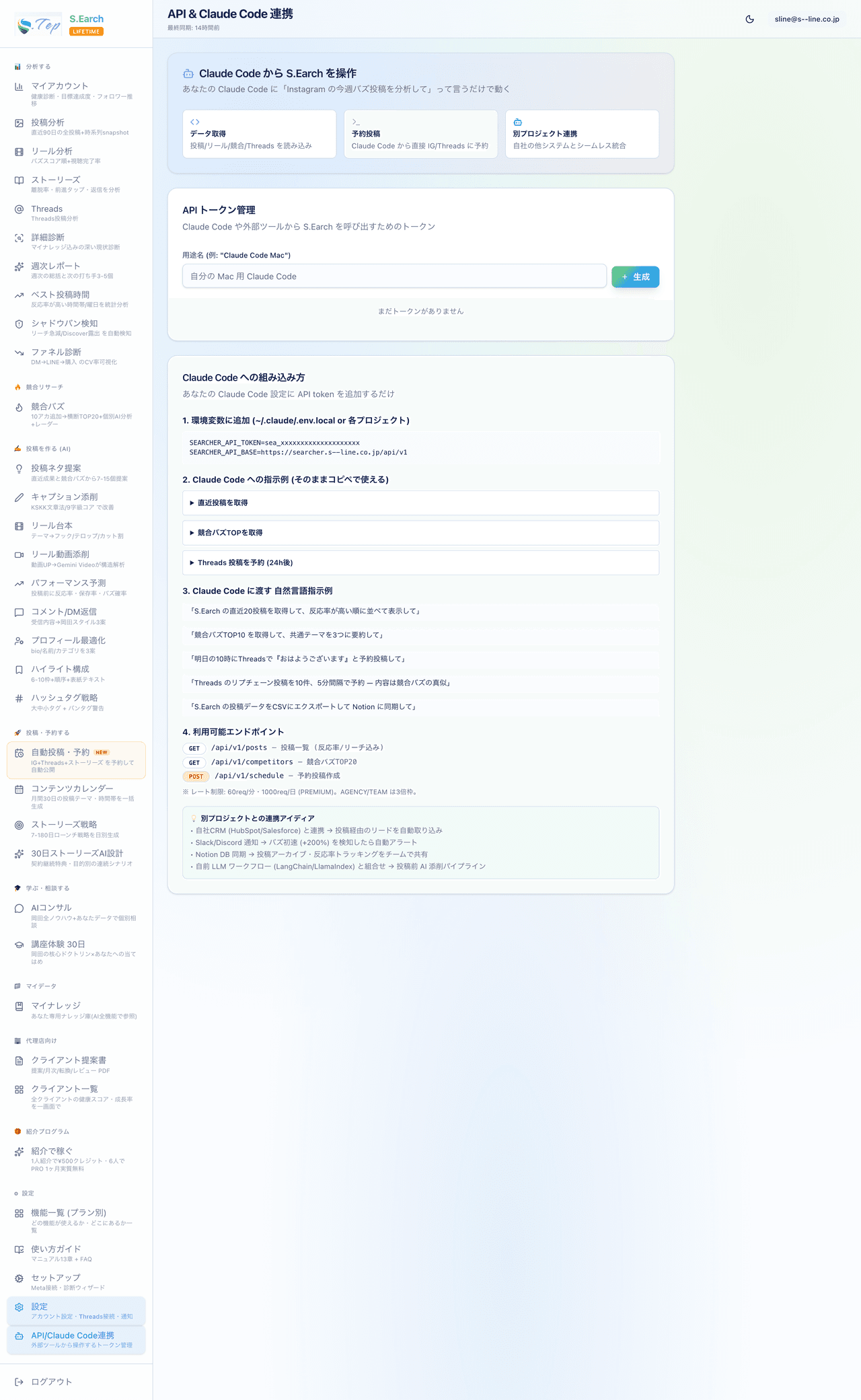Image resolution: width=861 pixels, height=1400 pixels.
Task: Select API/Claude Code連携 sidebar item
Action: click(76, 1339)
